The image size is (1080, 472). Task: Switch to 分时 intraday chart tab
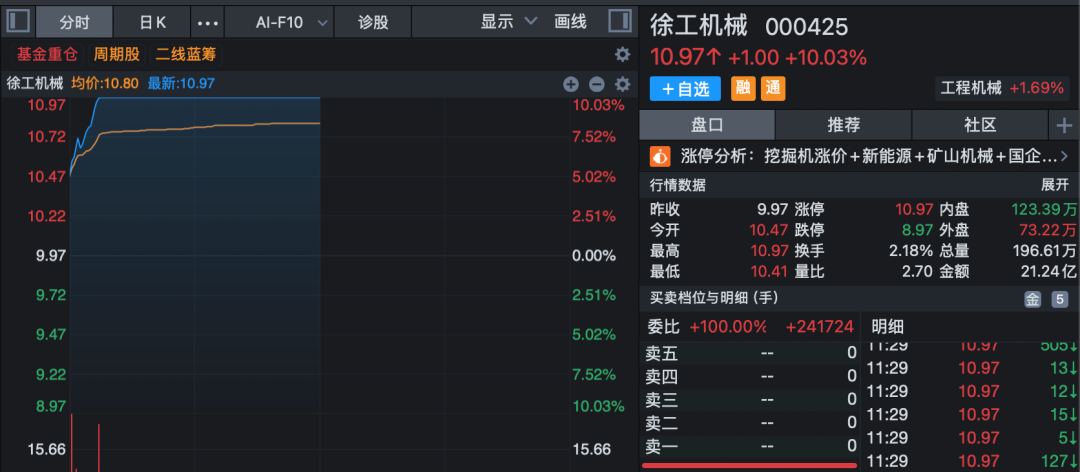click(x=74, y=22)
